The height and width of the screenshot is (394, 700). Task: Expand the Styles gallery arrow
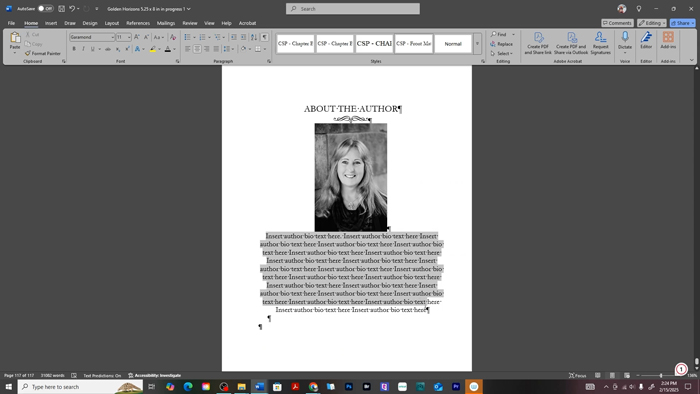click(x=477, y=44)
